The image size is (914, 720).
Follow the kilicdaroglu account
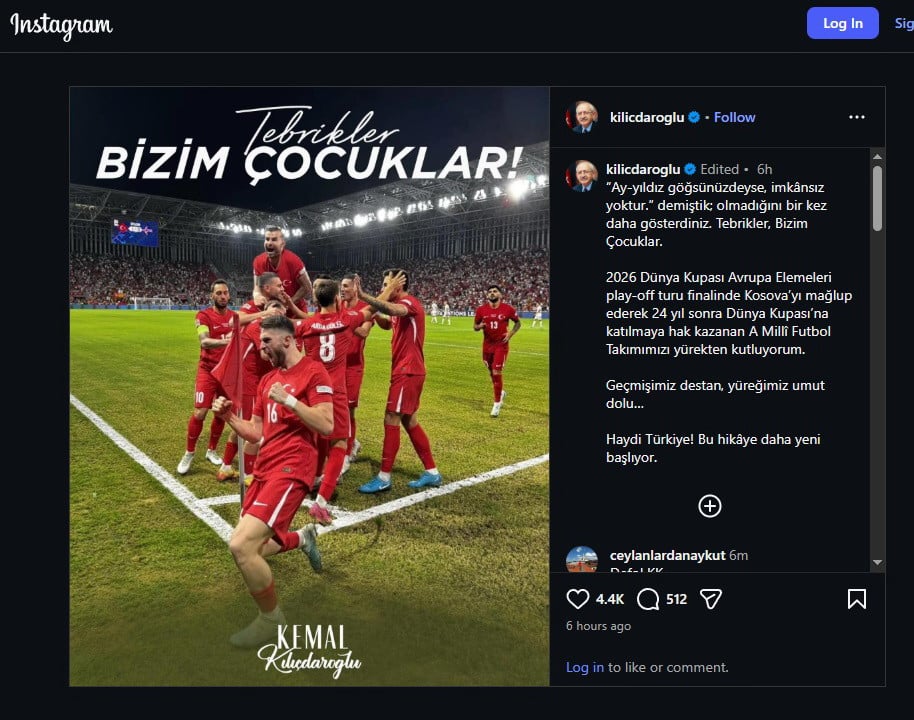pyautogui.click(x=734, y=117)
